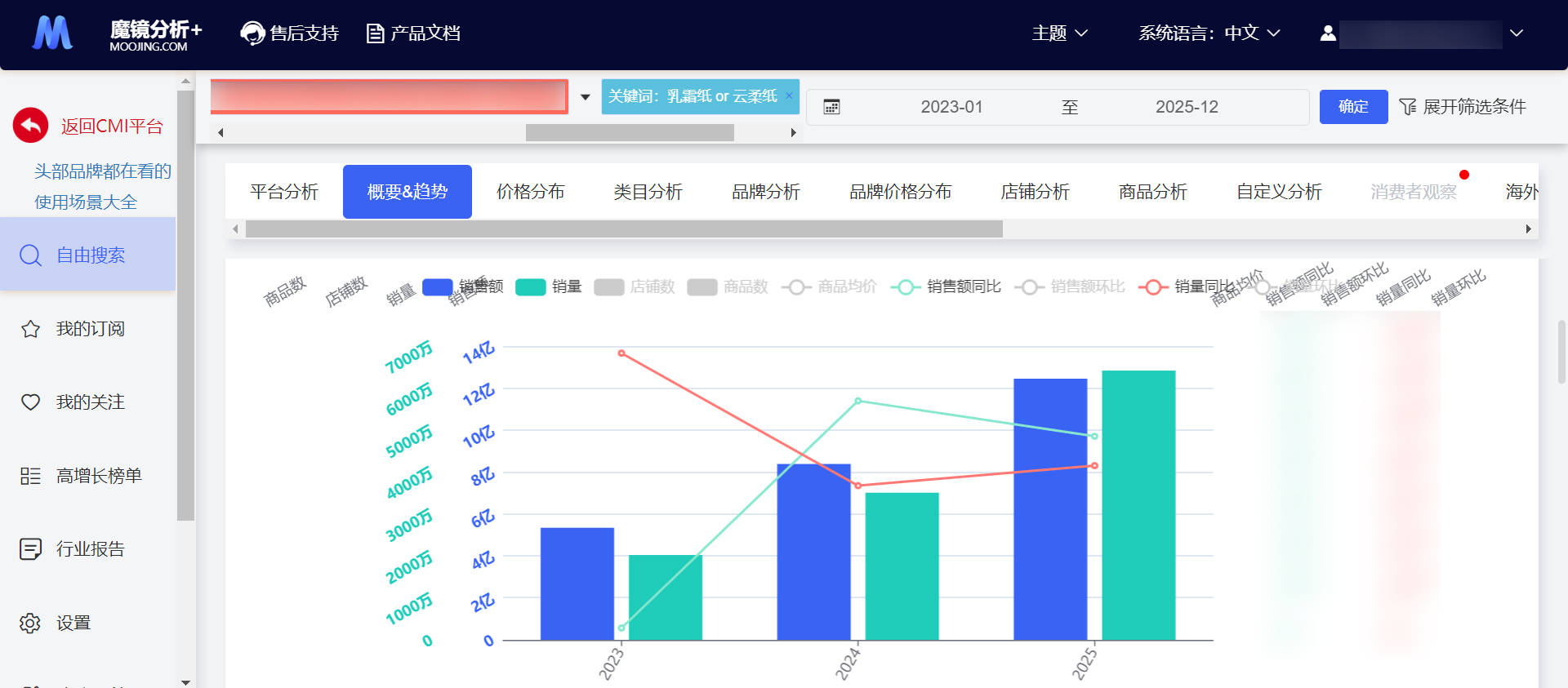This screenshot has height=688, width=1568.
Task: Click the user profile avatar icon
Action: pyautogui.click(x=1328, y=33)
